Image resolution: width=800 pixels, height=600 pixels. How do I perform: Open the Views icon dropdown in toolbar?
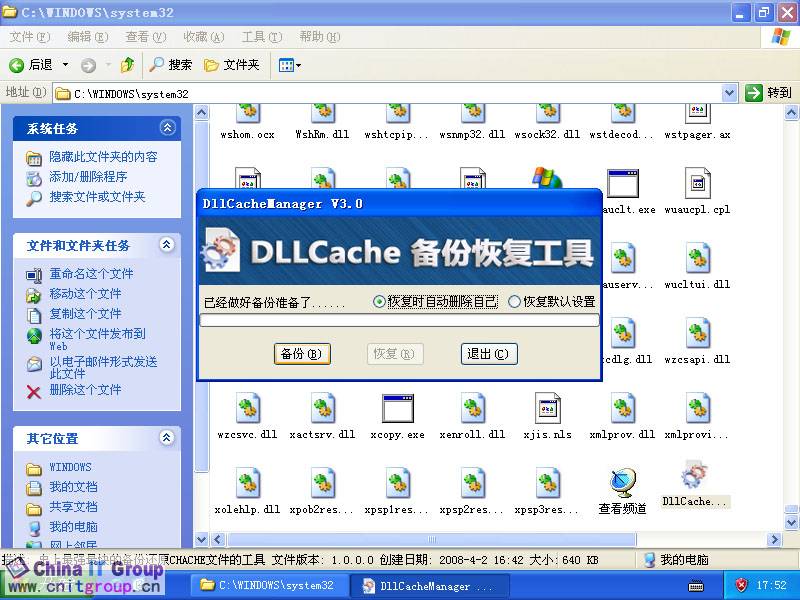tap(289, 65)
